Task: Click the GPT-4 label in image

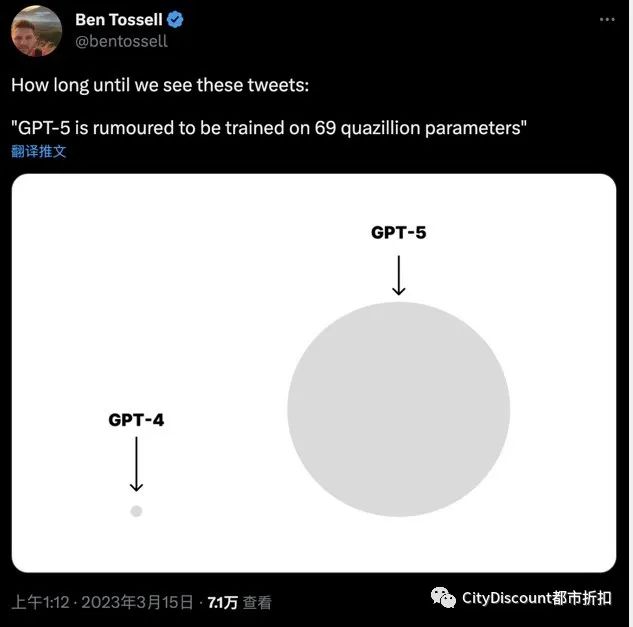Action: click(x=136, y=420)
